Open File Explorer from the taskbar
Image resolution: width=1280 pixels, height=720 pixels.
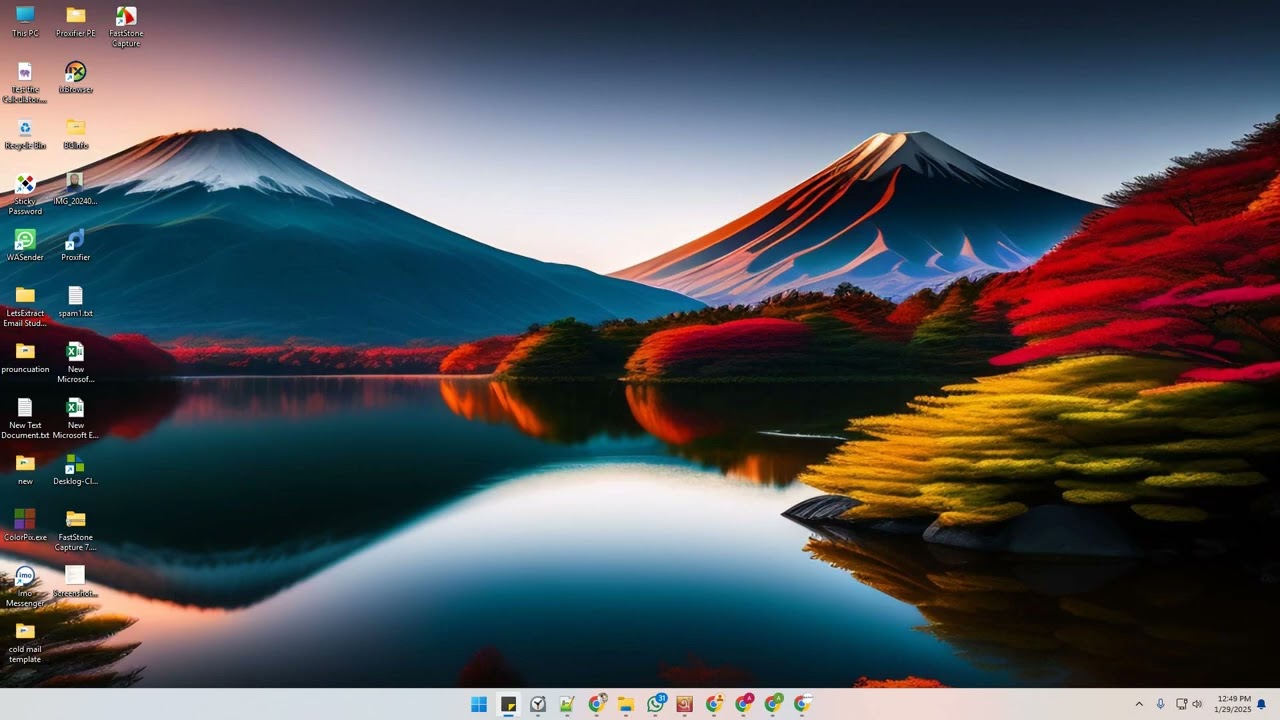626,704
